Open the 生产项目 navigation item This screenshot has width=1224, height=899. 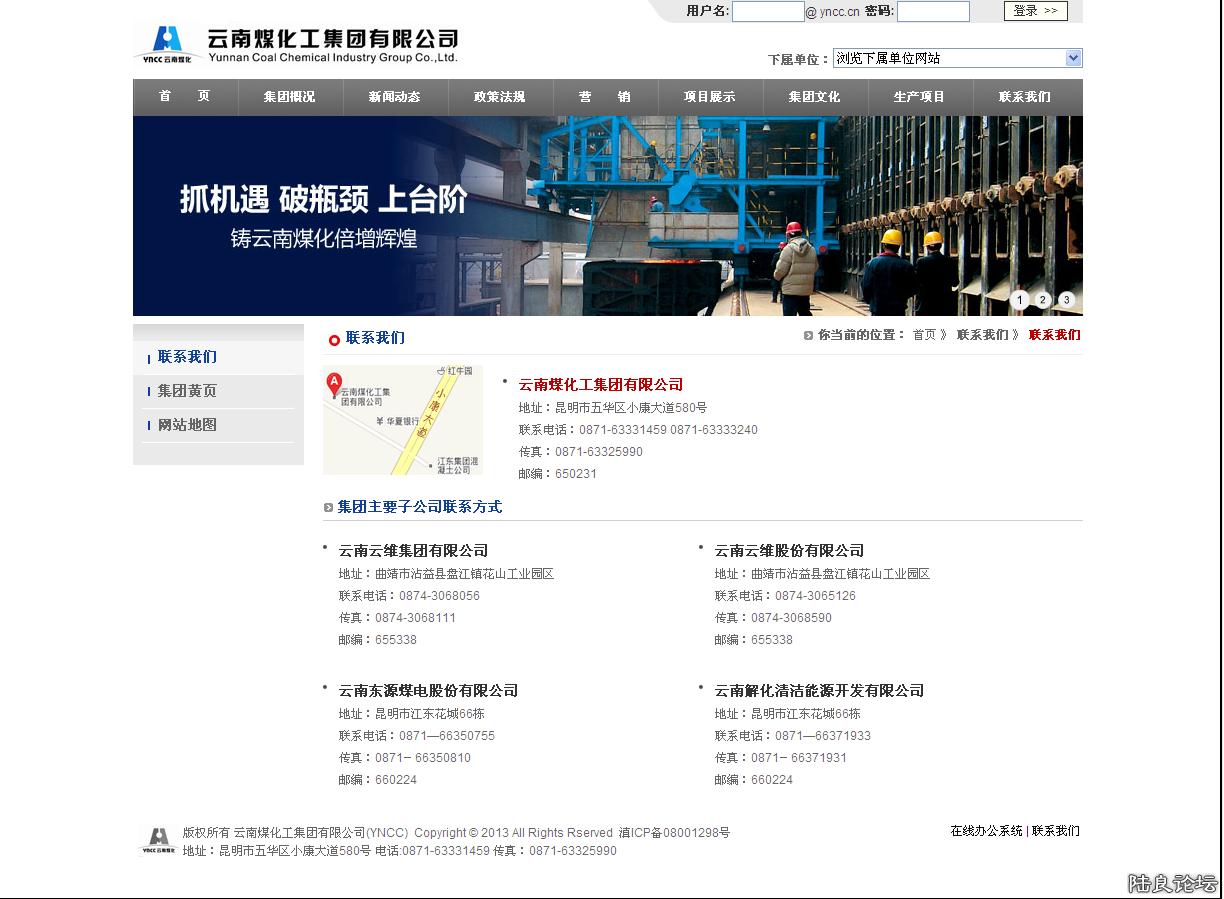(x=919, y=97)
